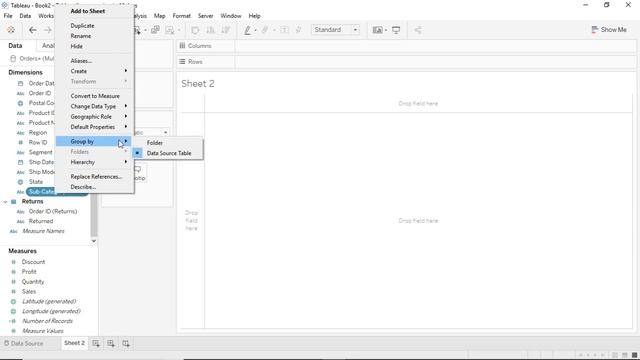The width and height of the screenshot is (640, 360).
Task: Select the Order ID (Returns) field
Action: pos(53,211)
